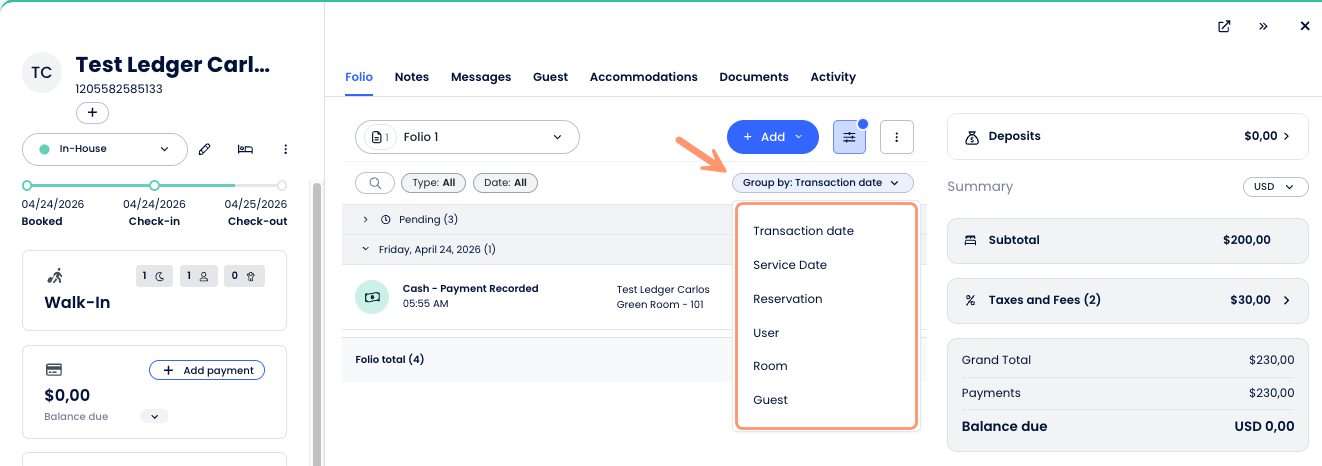Click the TC guest avatar

coord(42,73)
